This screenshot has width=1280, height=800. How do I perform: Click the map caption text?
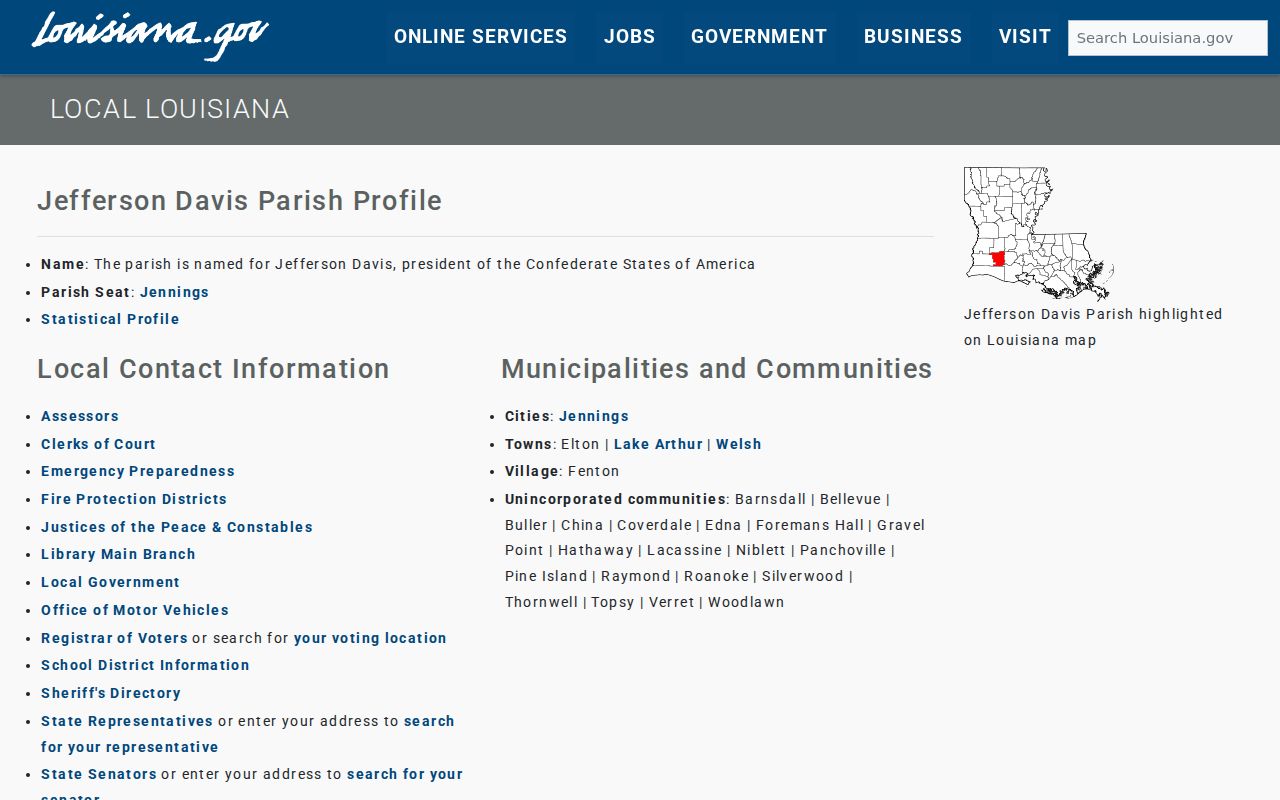[1093, 327]
